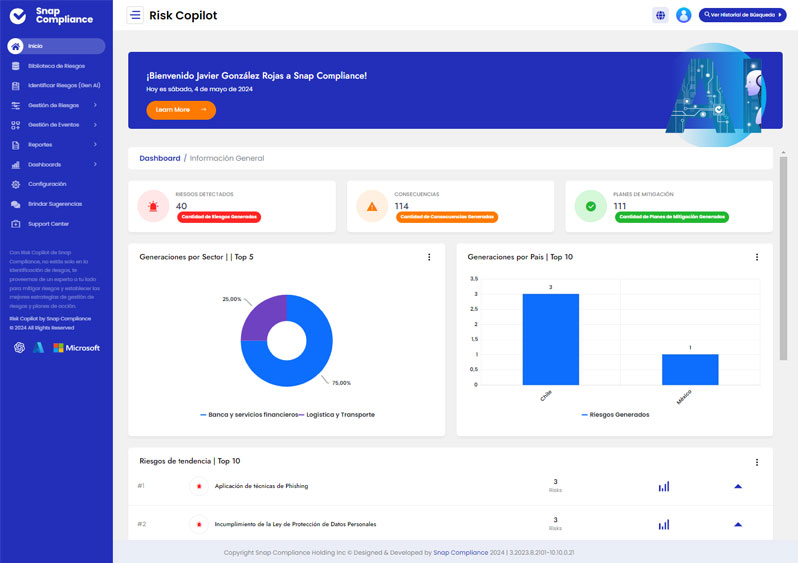
Task: Expand Reportes chevron
Action: pyautogui.click(x=95, y=145)
